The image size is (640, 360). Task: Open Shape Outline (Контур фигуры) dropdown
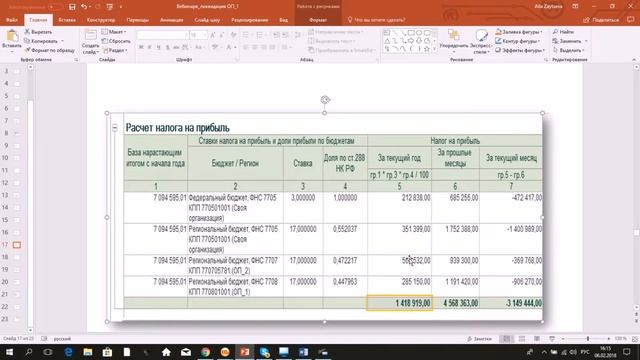coord(518,41)
